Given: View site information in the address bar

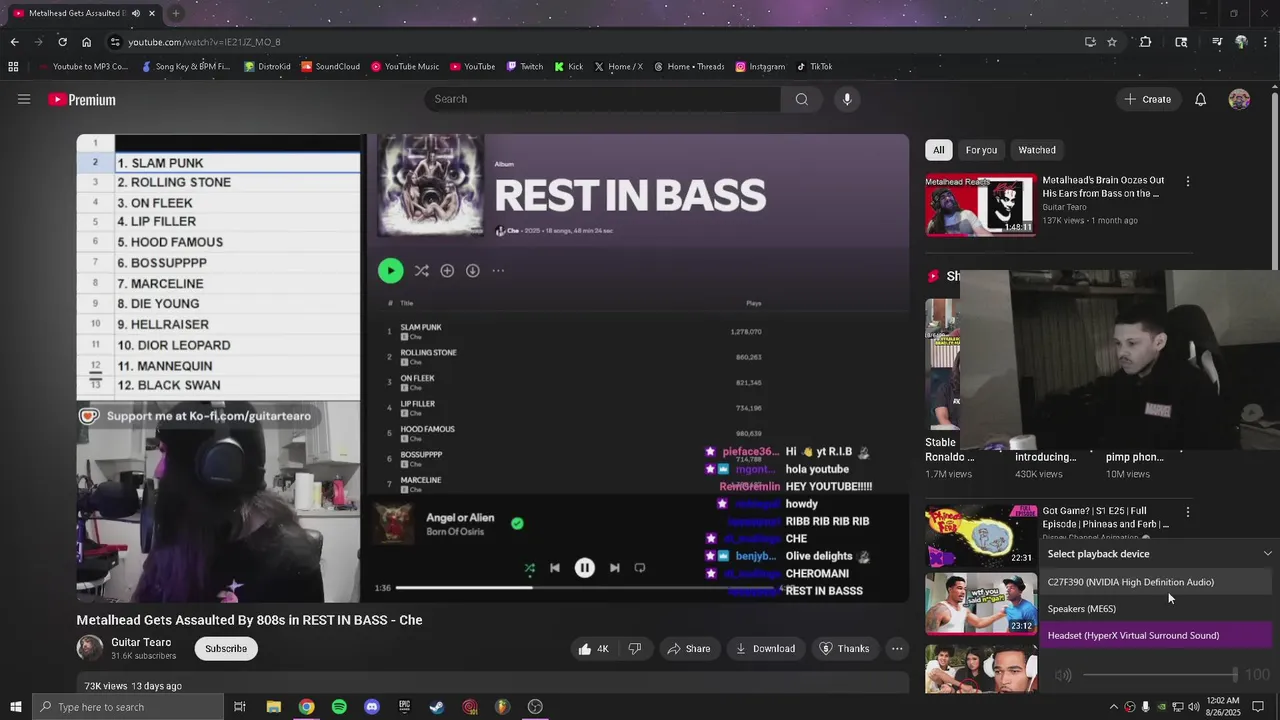Looking at the screenshot, I should (x=115, y=42).
